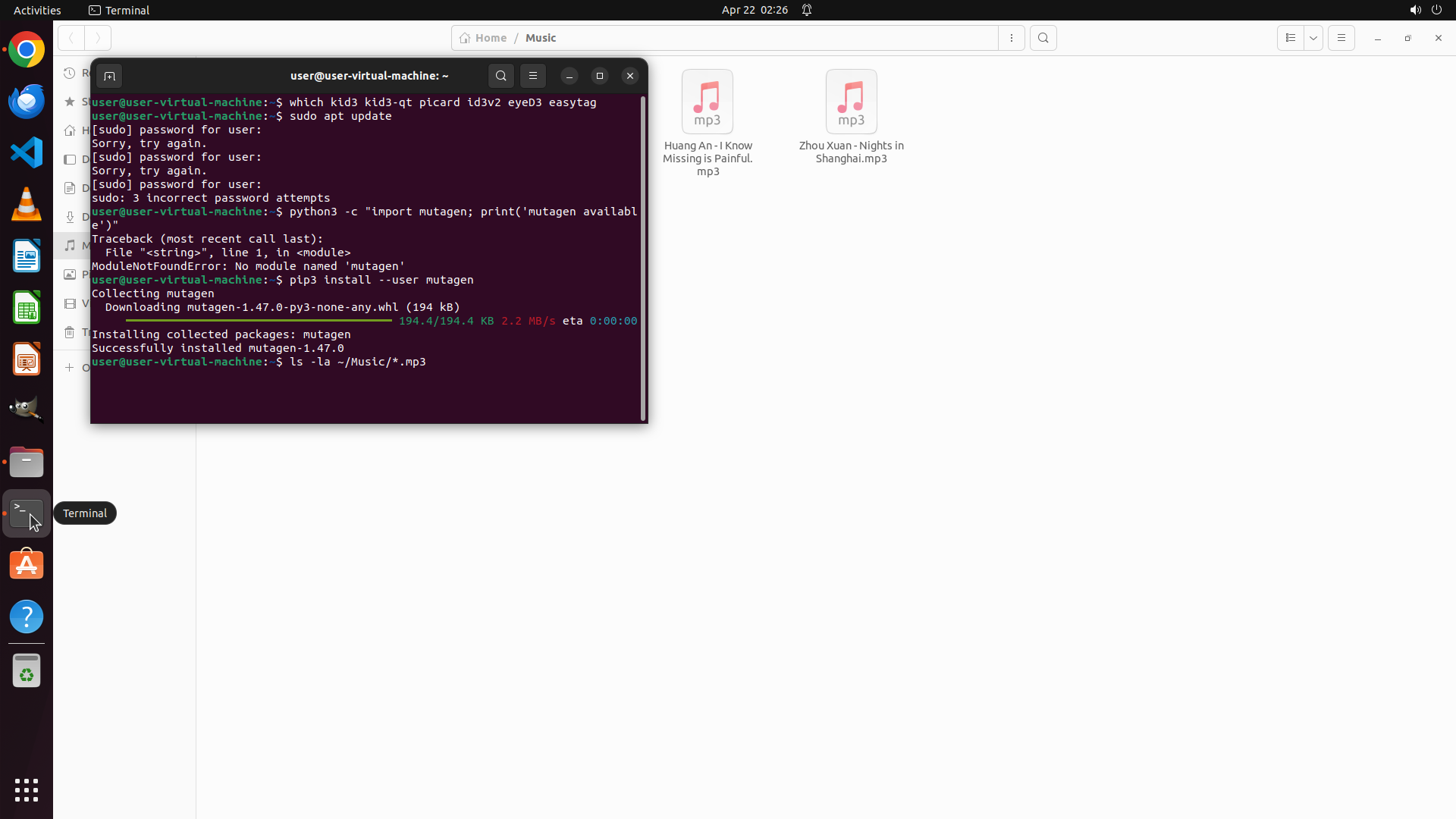1456x819 pixels.
Task: Select the Huang An mp3 file
Action: click(707, 102)
